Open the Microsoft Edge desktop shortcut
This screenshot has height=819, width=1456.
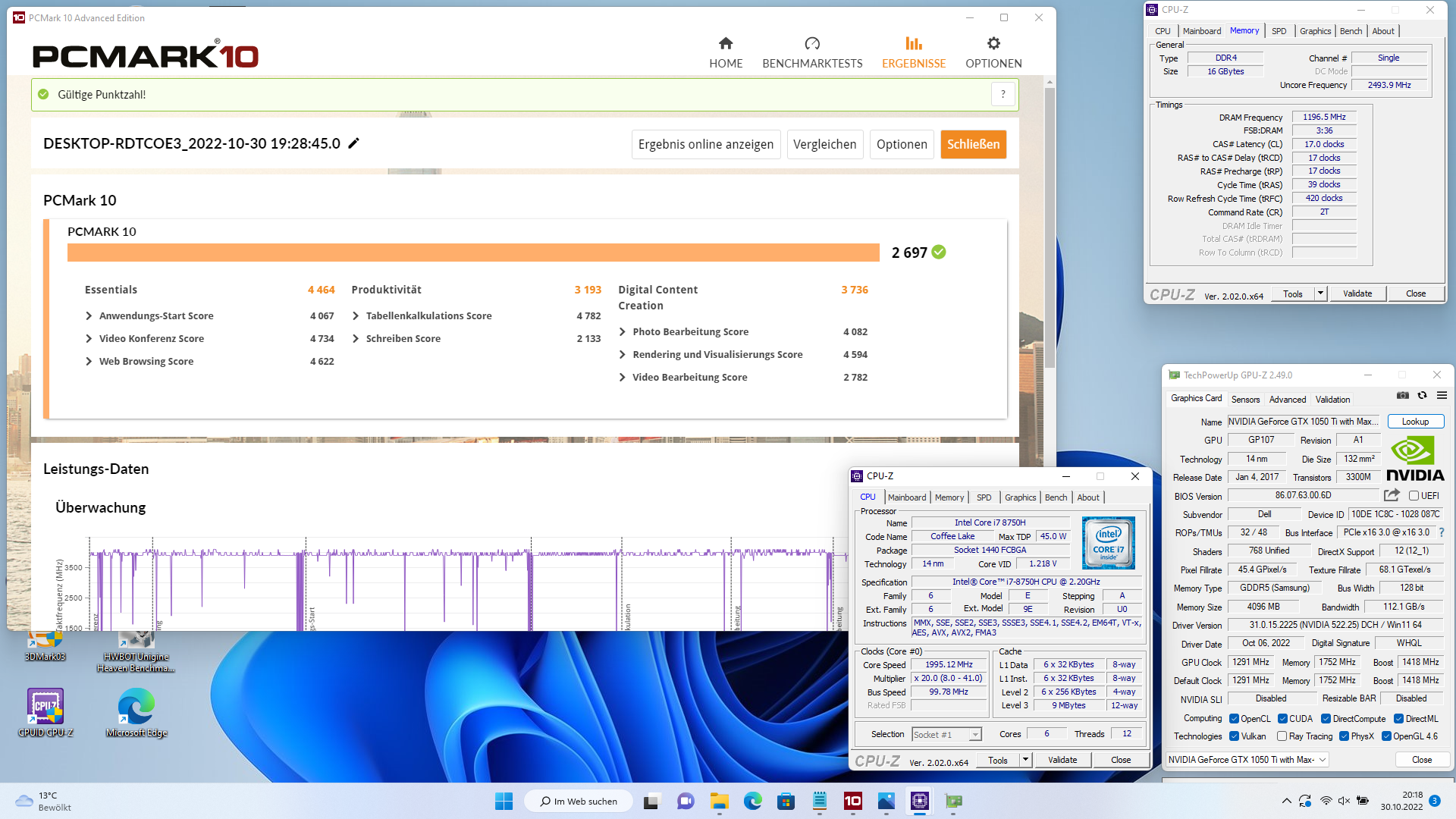[136, 713]
